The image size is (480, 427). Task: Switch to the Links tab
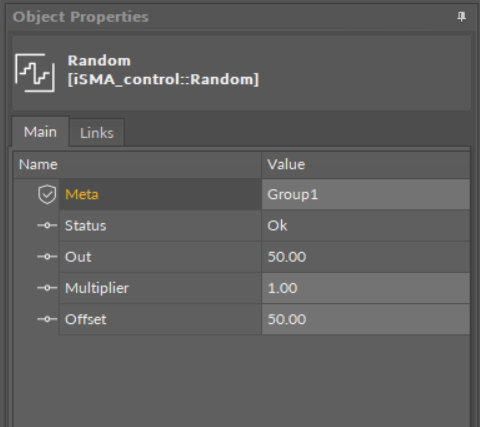pyautogui.click(x=97, y=133)
